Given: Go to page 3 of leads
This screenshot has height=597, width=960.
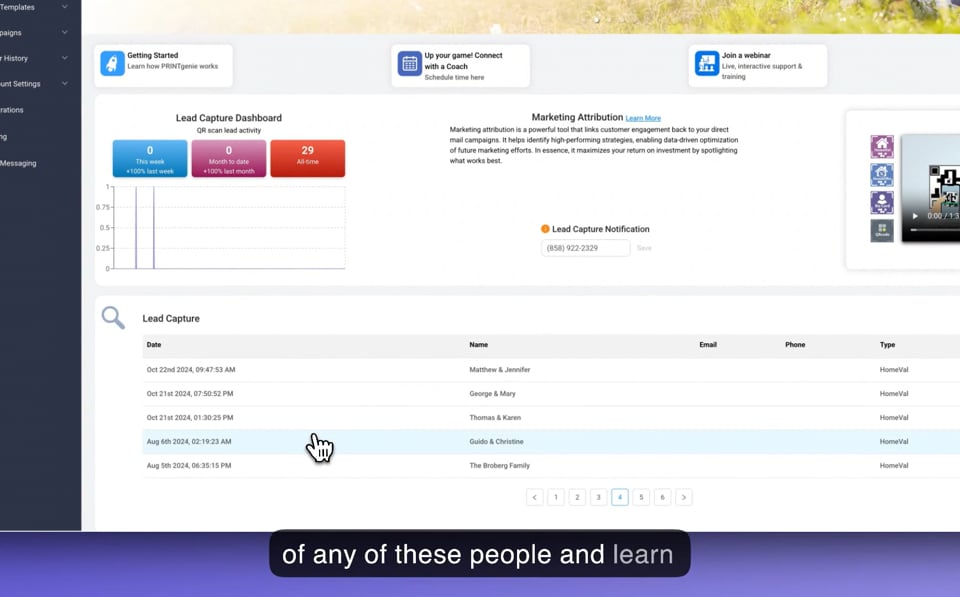Looking at the screenshot, I should 598,497.
